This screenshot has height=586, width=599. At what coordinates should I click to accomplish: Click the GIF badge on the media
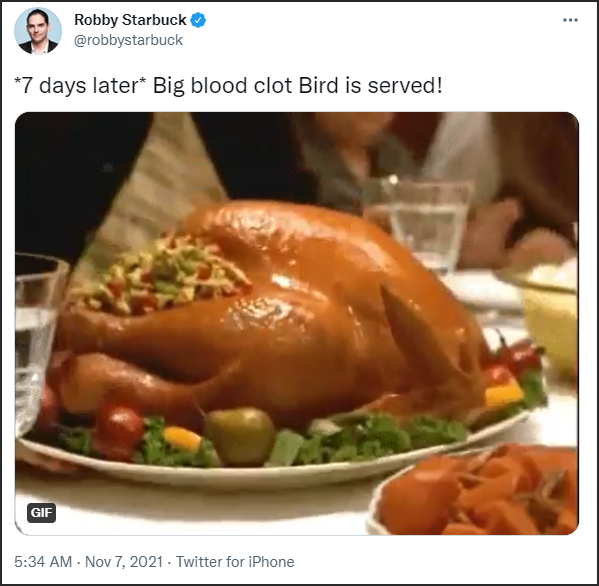pos(41,513)
